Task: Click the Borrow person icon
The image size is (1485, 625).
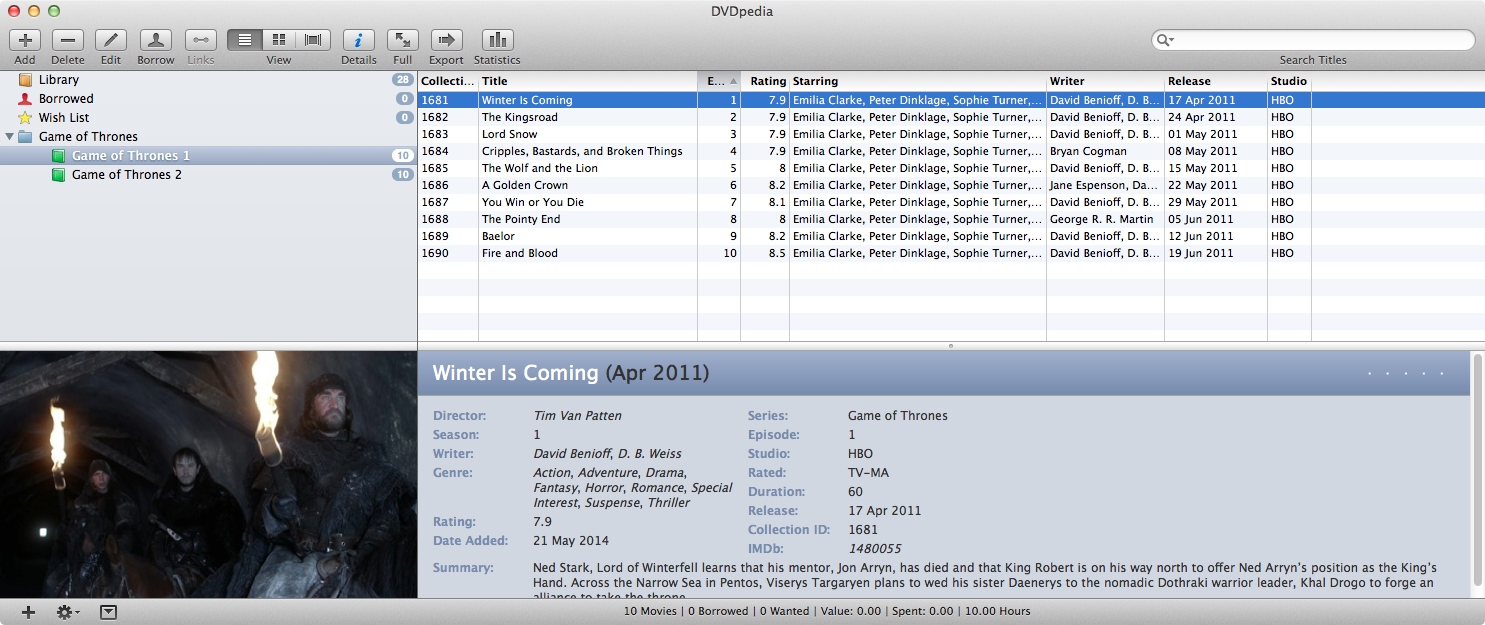Action: click(x=155, y=40)
